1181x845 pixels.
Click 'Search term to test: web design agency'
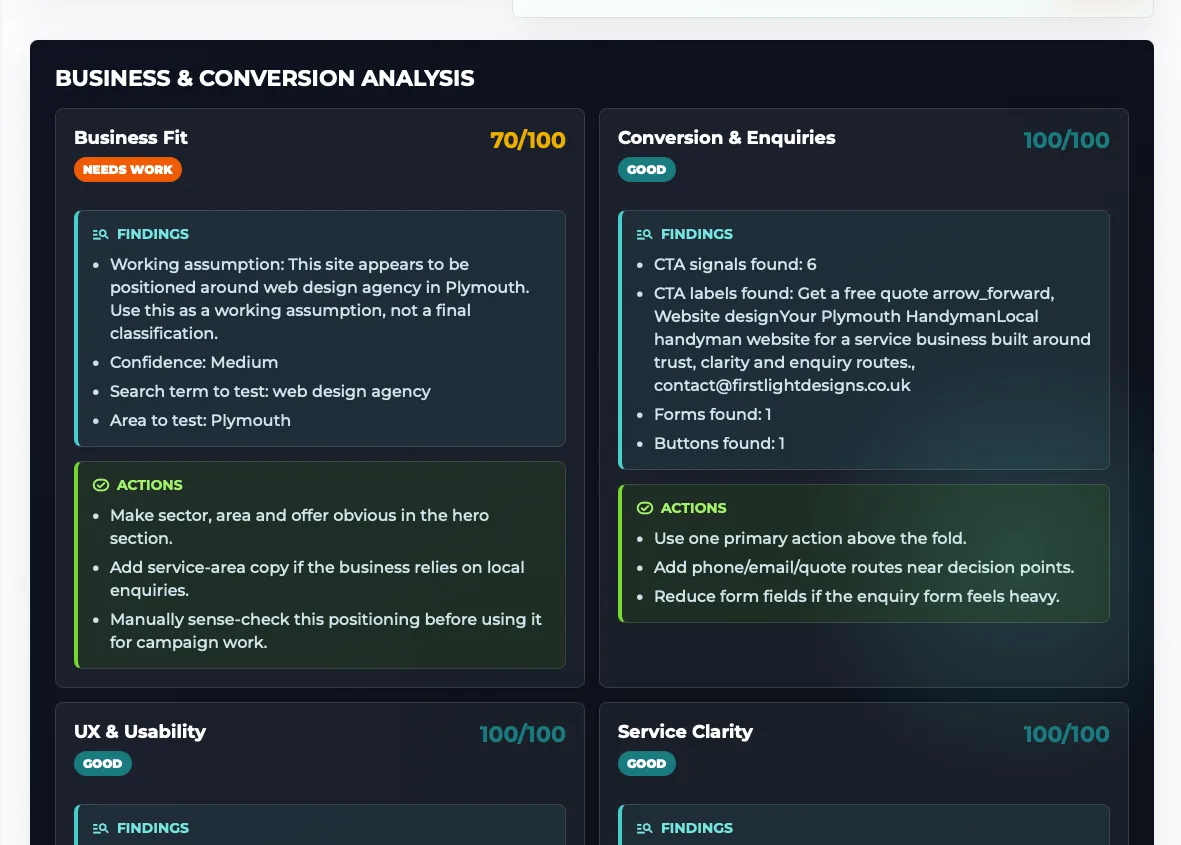tap(270, 392)
